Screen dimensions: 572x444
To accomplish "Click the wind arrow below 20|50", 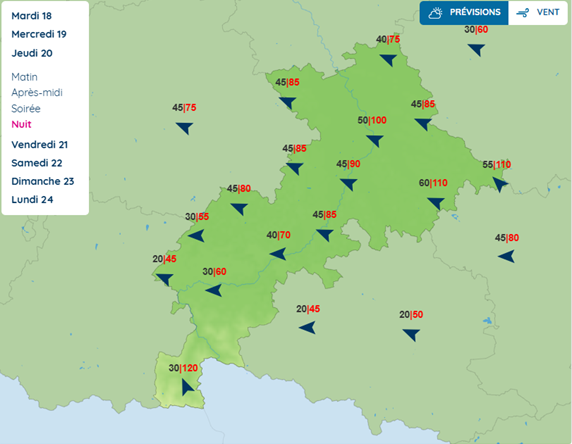I will pos(411,335).
